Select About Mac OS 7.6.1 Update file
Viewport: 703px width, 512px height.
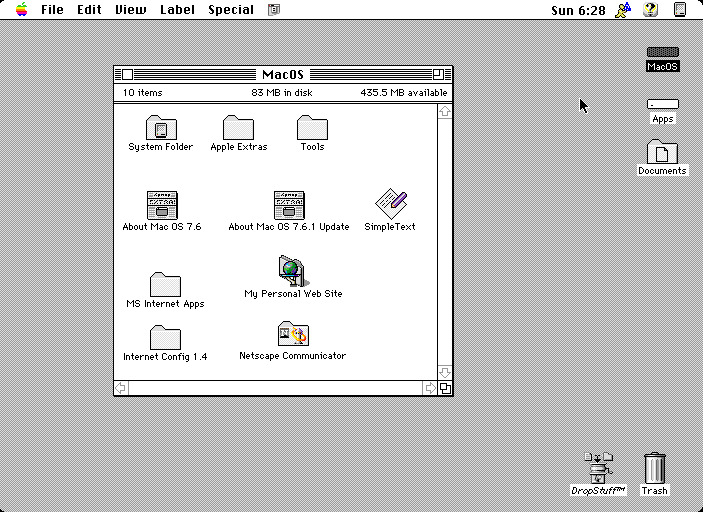(x=289, y=206)
